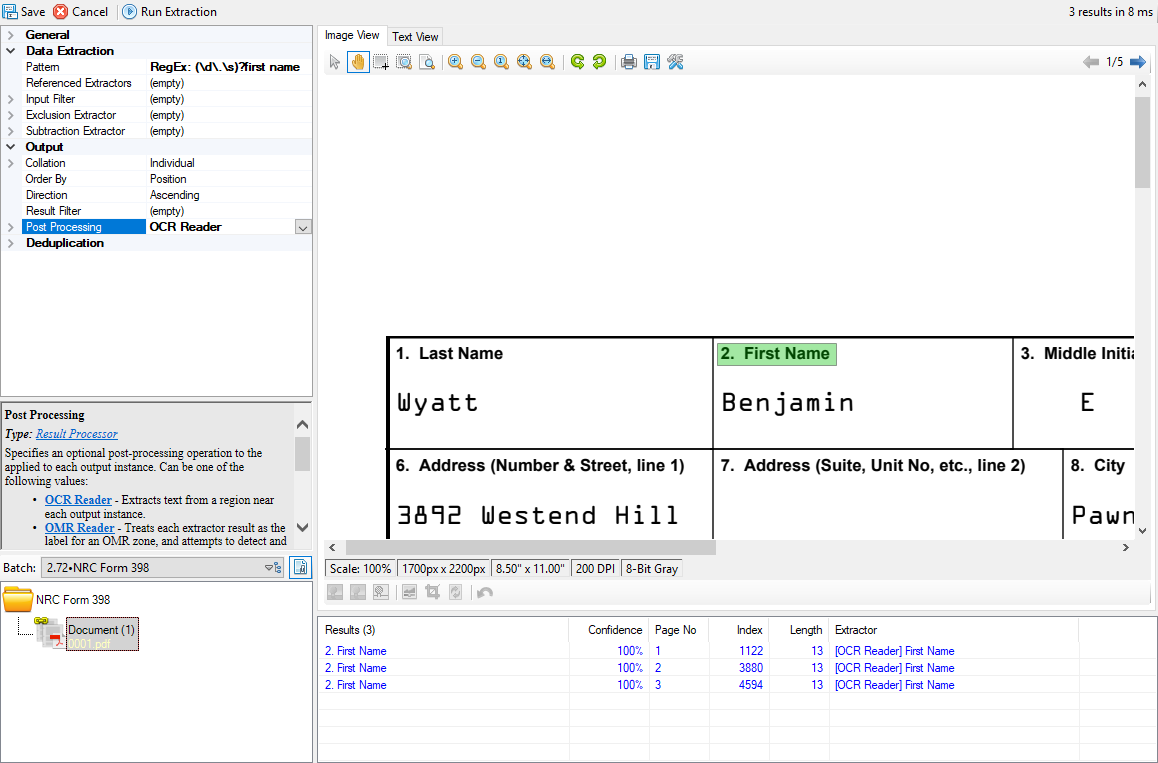Toggle the rectangle selection tool

click(x=381, y=62)
